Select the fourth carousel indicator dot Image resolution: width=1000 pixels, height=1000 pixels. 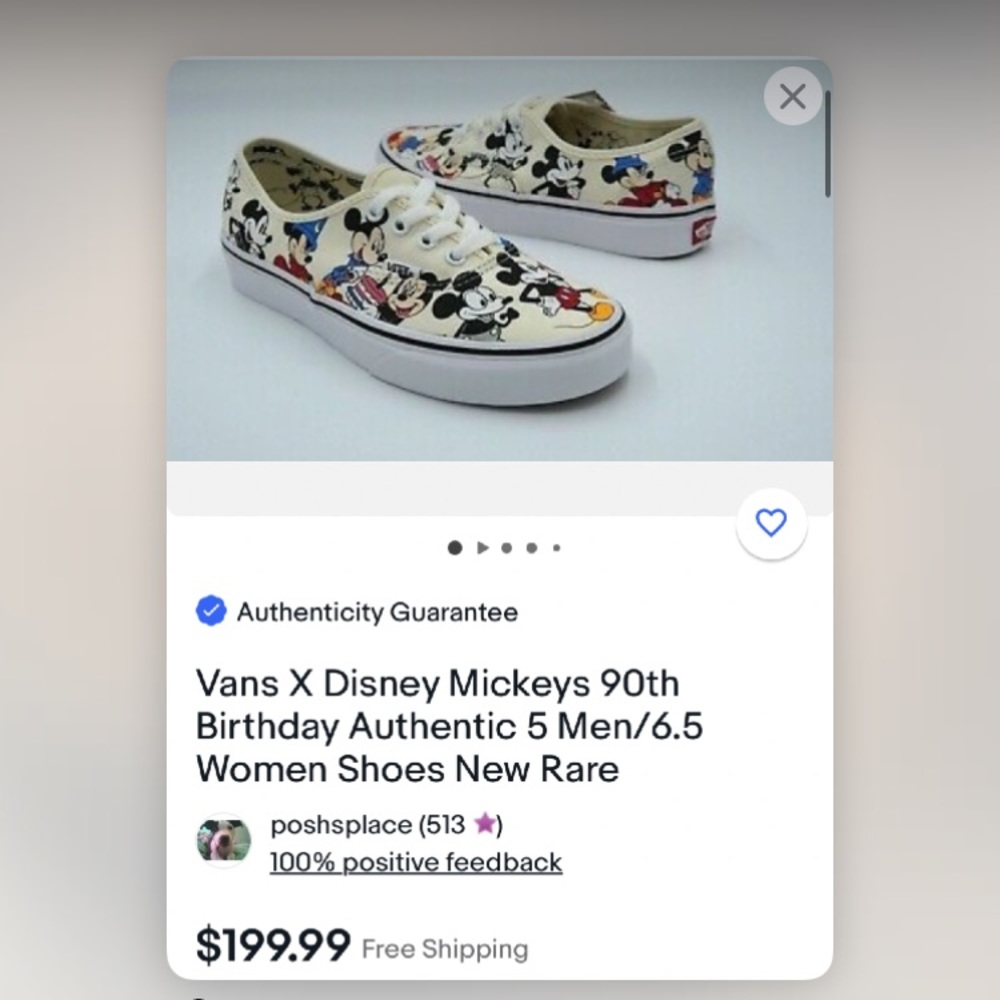tap(531, 547)
